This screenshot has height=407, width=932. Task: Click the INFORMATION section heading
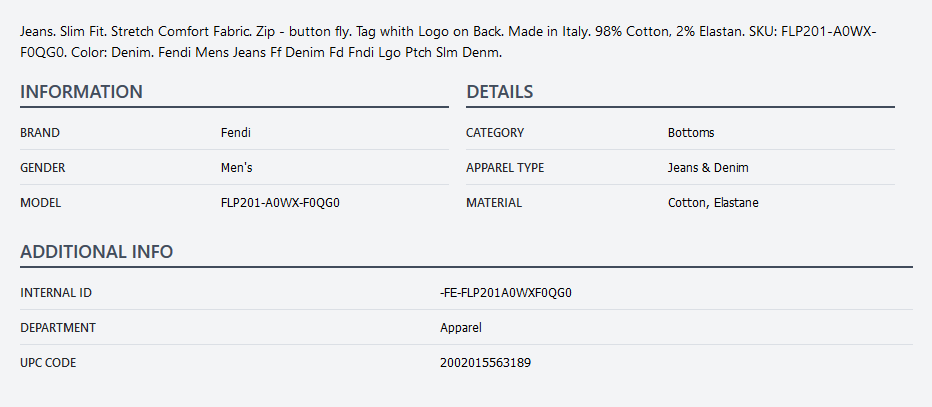(x=82, y=92)
